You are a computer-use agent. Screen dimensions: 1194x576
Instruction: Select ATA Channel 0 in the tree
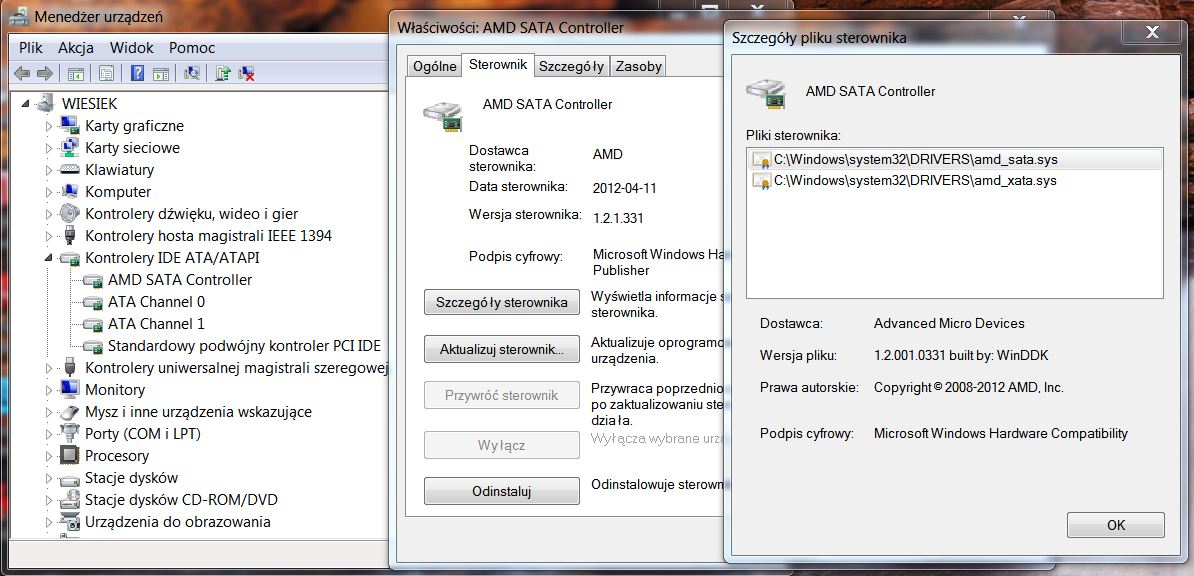click(x=156, y=302)
